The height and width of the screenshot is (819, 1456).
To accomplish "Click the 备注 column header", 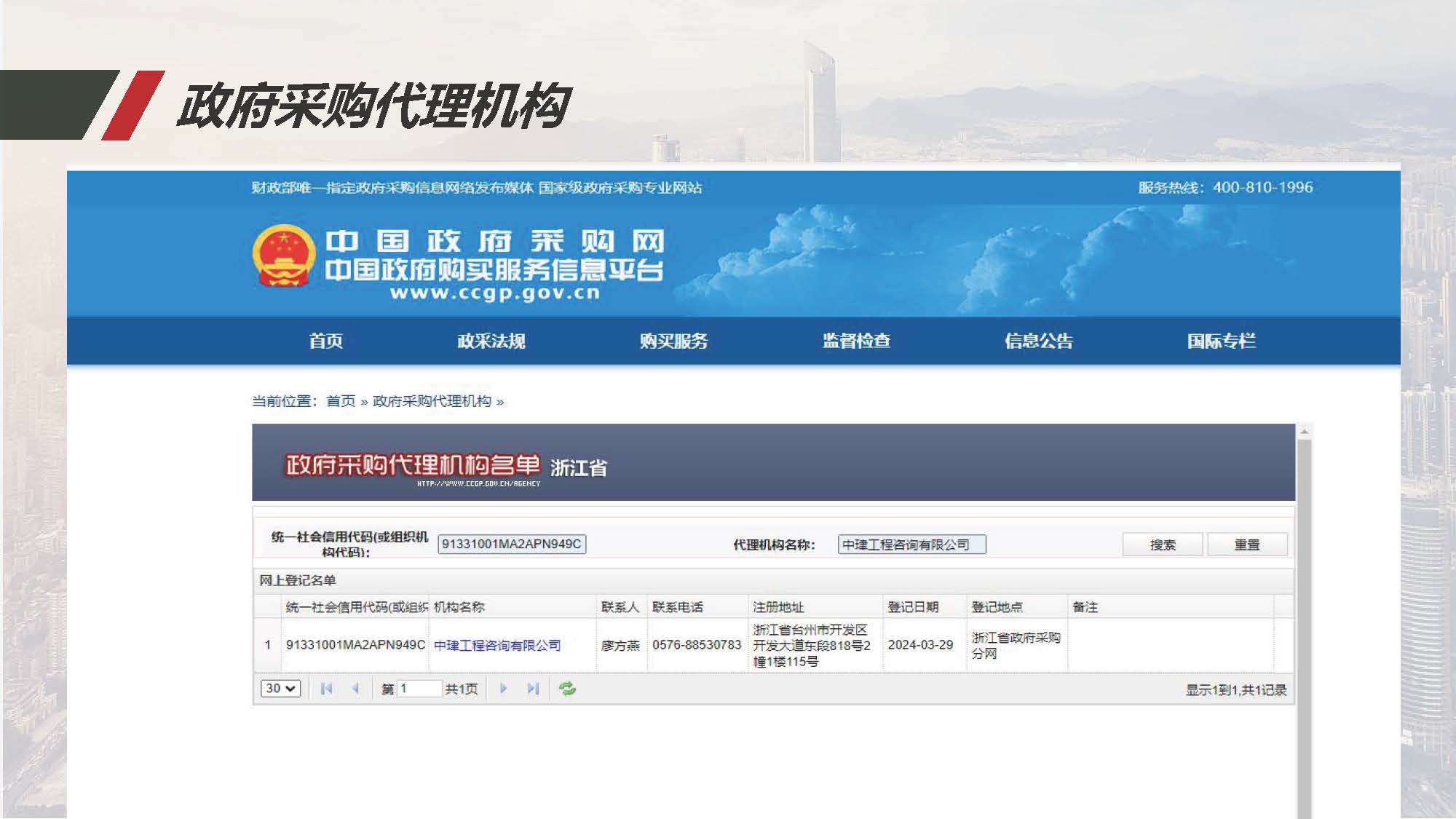I will coord(1171,607).
